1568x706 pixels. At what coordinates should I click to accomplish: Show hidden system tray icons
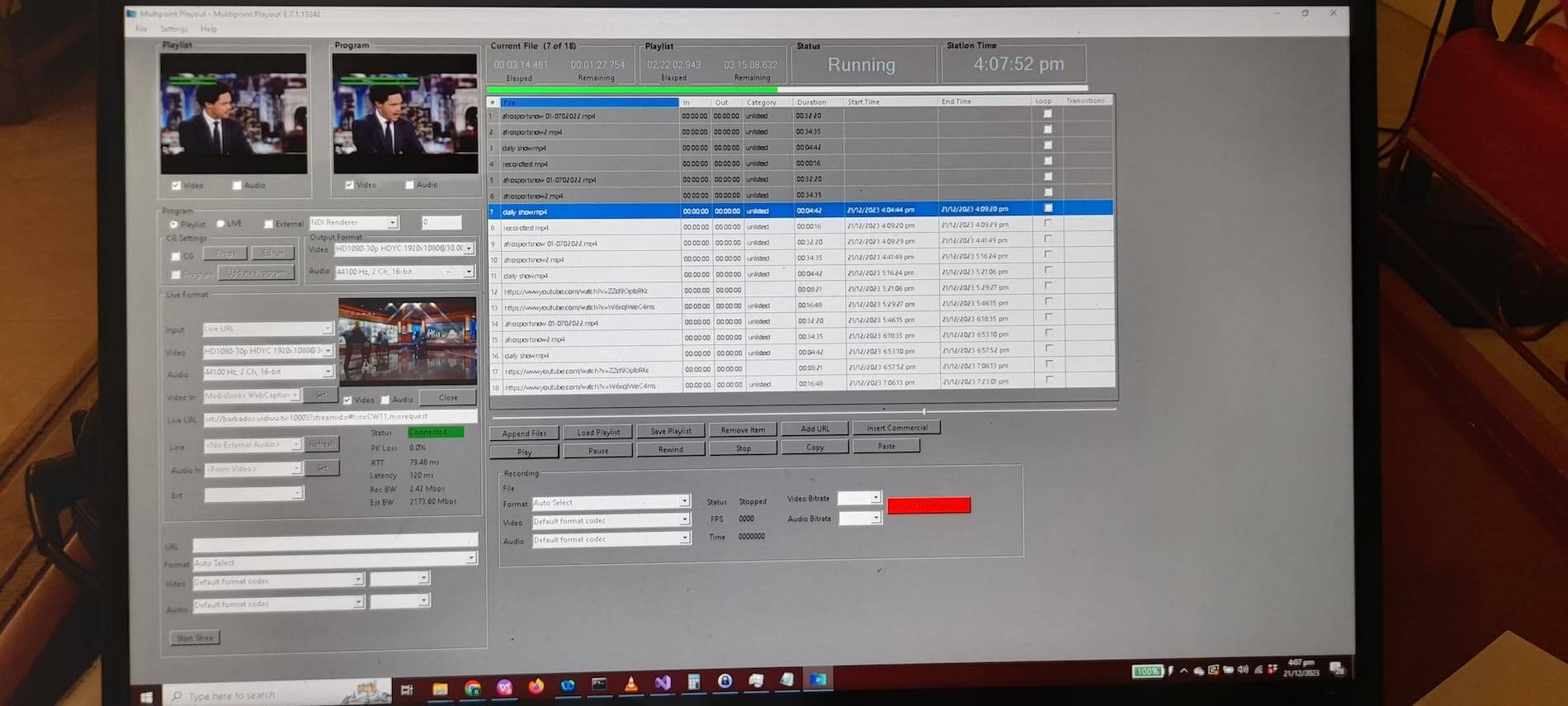pos(1184,670)
